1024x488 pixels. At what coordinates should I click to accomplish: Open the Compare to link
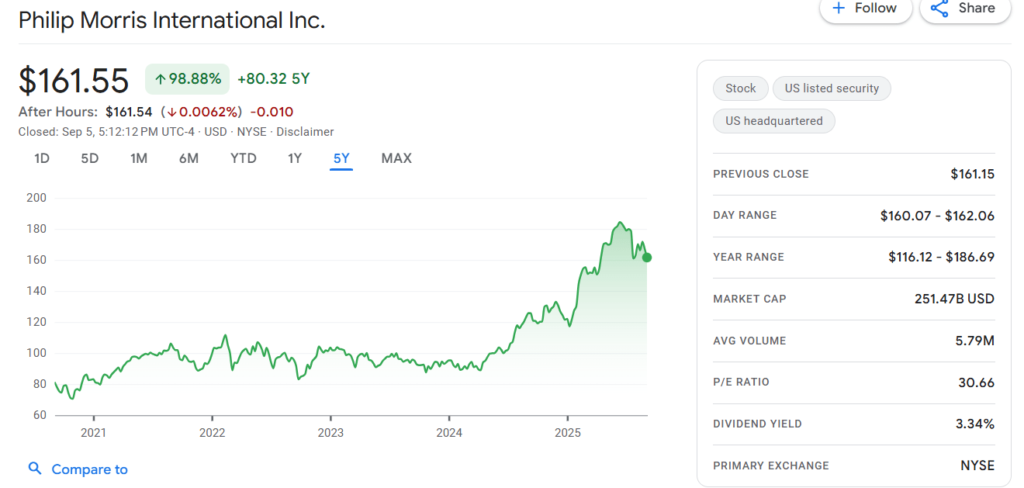tap(89, 469)
